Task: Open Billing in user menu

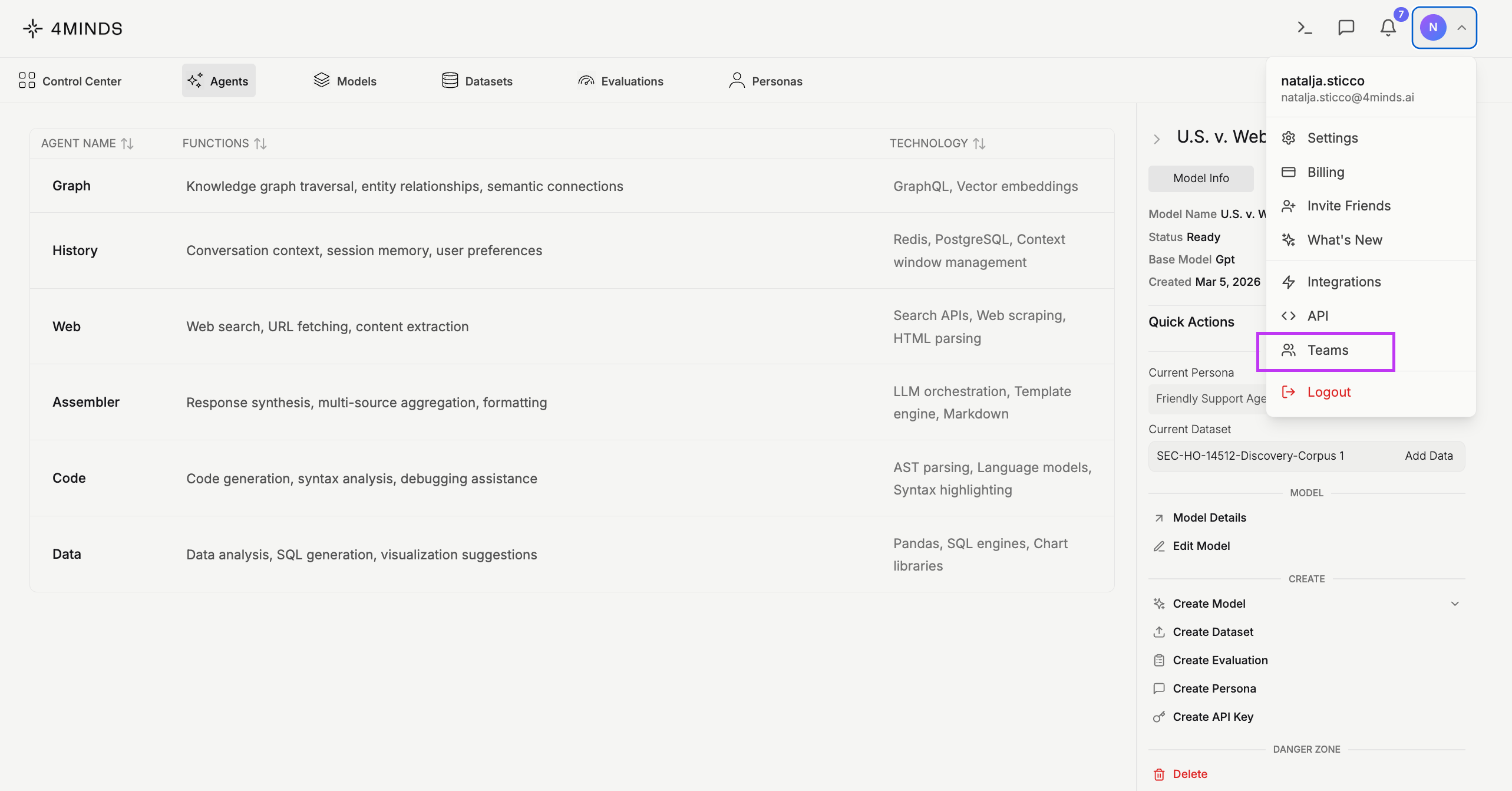Action: coord(1371,172)
